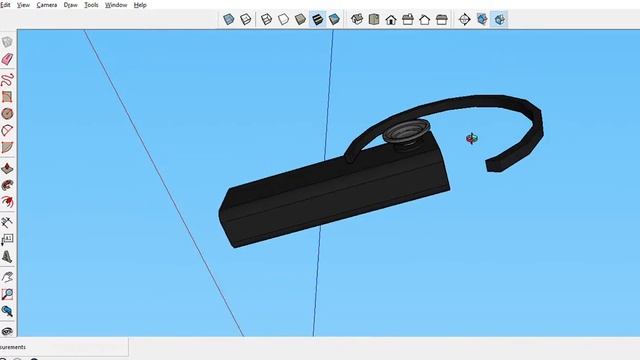Open the View menu
Screen dimensions: 640x360
[23, 5]
